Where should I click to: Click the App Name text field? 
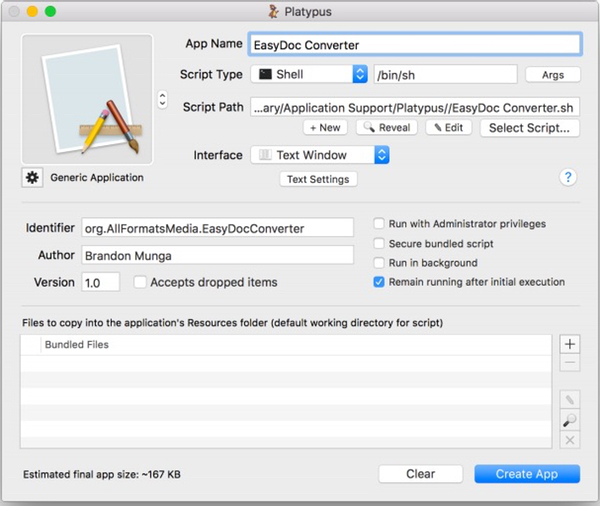[x=415, y=45]
